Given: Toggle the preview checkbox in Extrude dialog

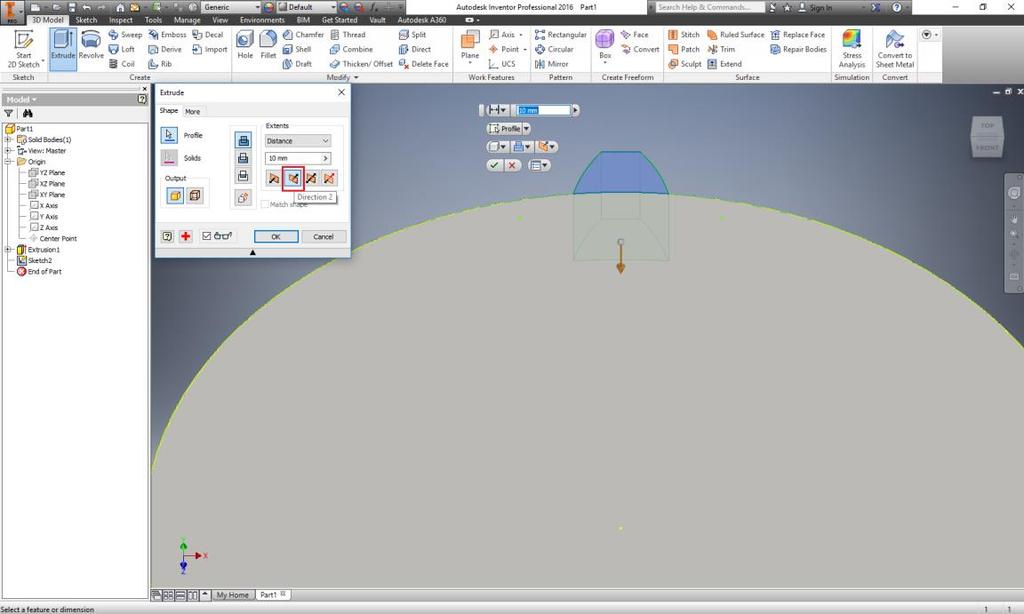Looking at the screenshot, I should [x=207, y=236].
